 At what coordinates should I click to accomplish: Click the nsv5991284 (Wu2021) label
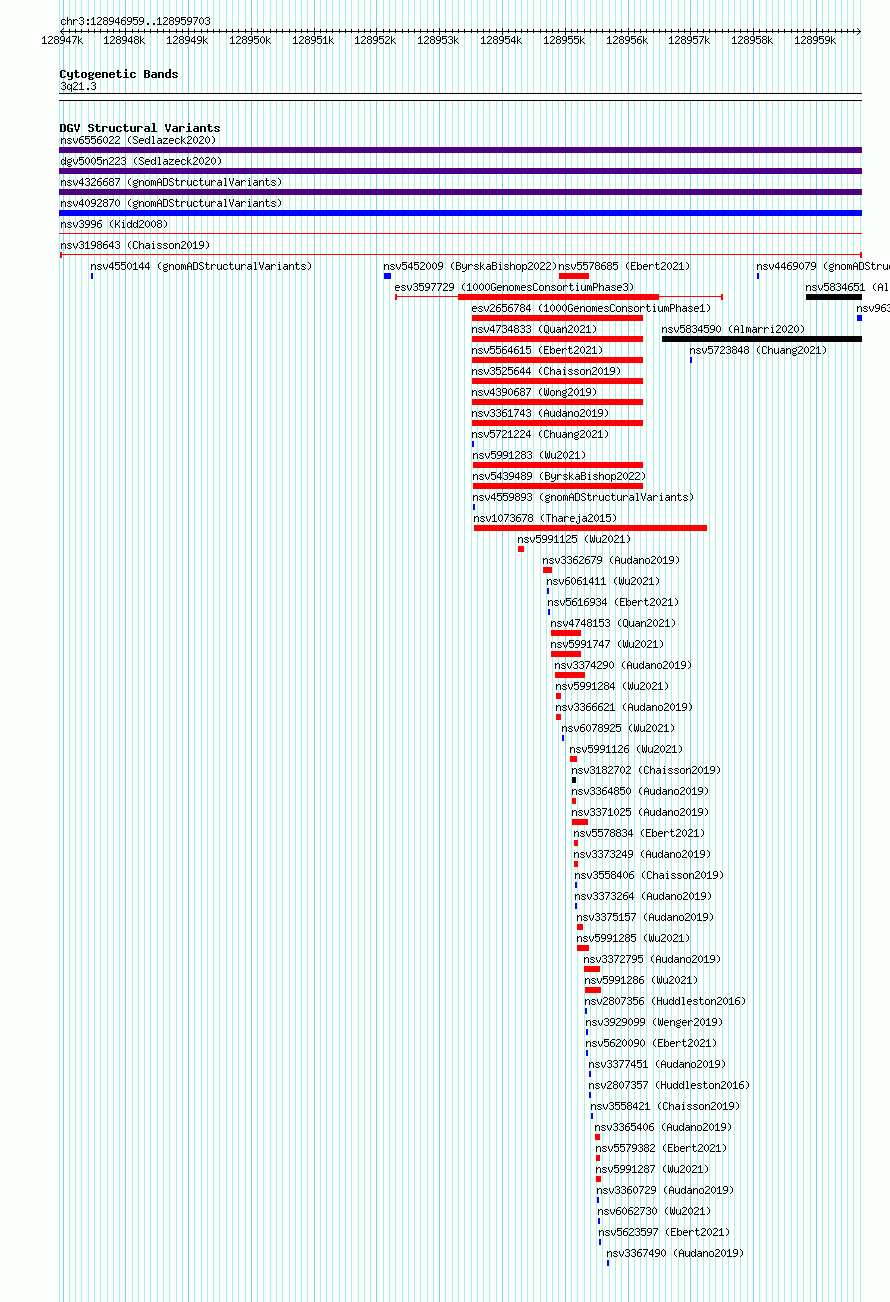pyautogui.click(x=612, y=686)
